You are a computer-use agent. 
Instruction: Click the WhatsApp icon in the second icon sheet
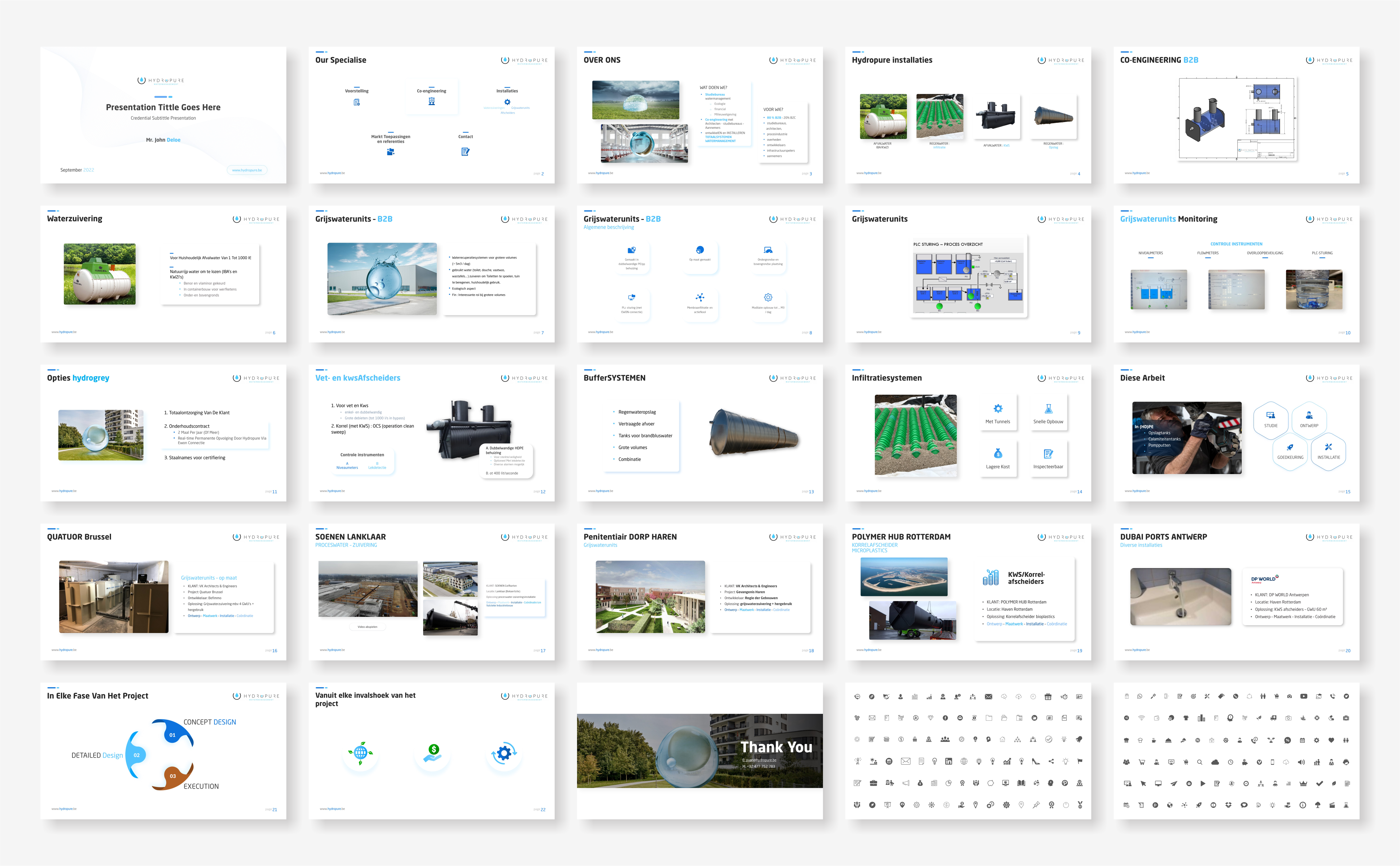1139,696
